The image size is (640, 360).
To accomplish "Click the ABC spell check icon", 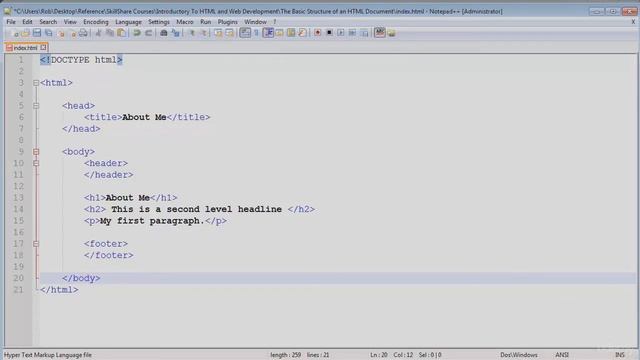I will (380, 33).
